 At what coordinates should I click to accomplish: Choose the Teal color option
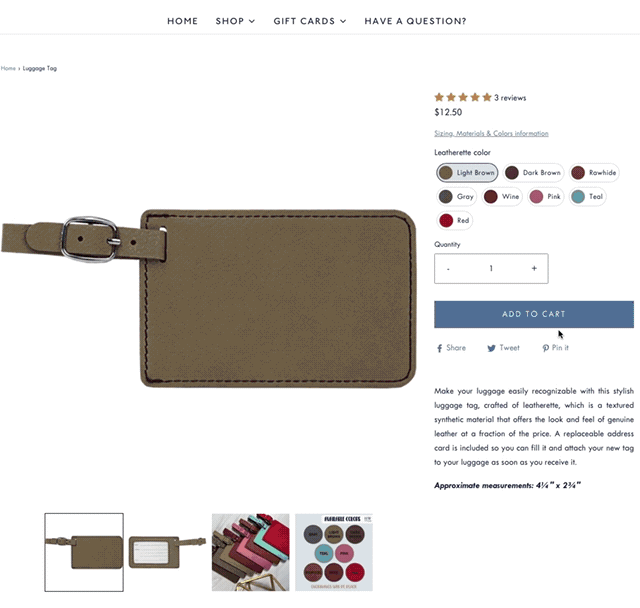(x=588, y=197)
